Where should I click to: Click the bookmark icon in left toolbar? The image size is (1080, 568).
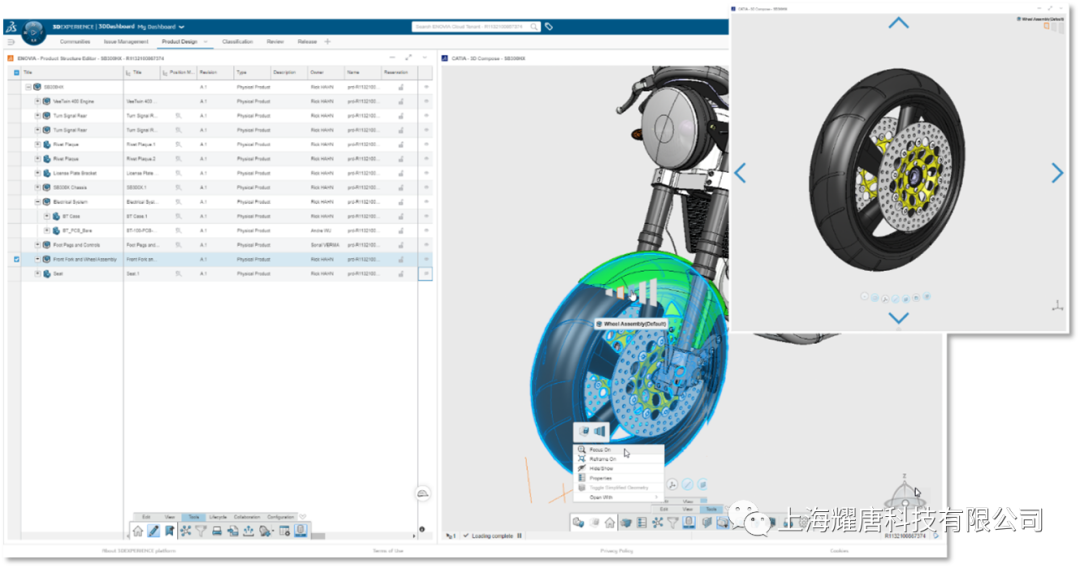[x=169, y=531]
